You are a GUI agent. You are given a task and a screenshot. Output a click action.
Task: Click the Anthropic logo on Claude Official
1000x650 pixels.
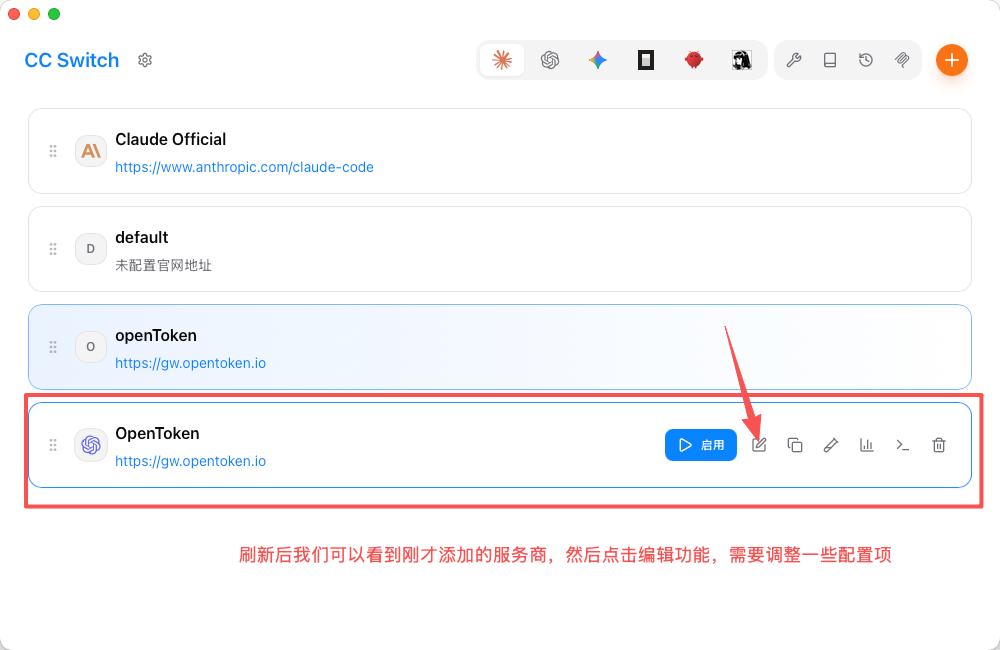(91, 151)
